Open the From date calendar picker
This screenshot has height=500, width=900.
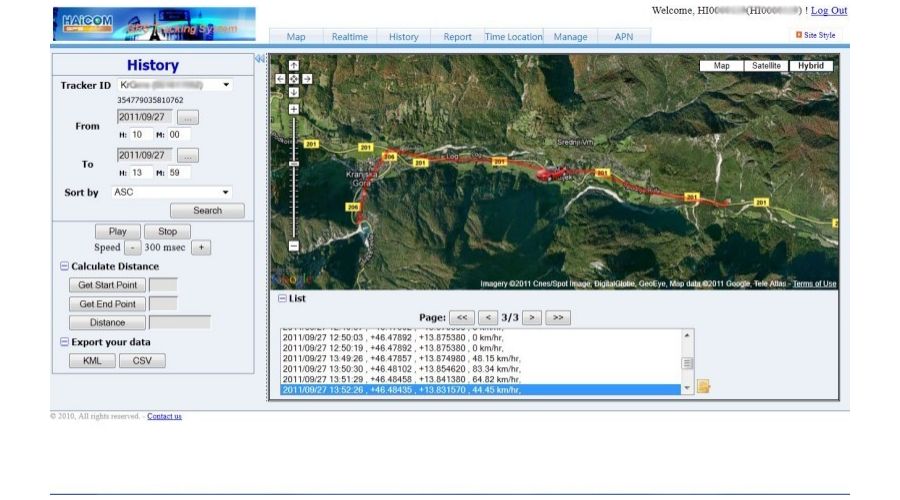click(x=187, y=117)
